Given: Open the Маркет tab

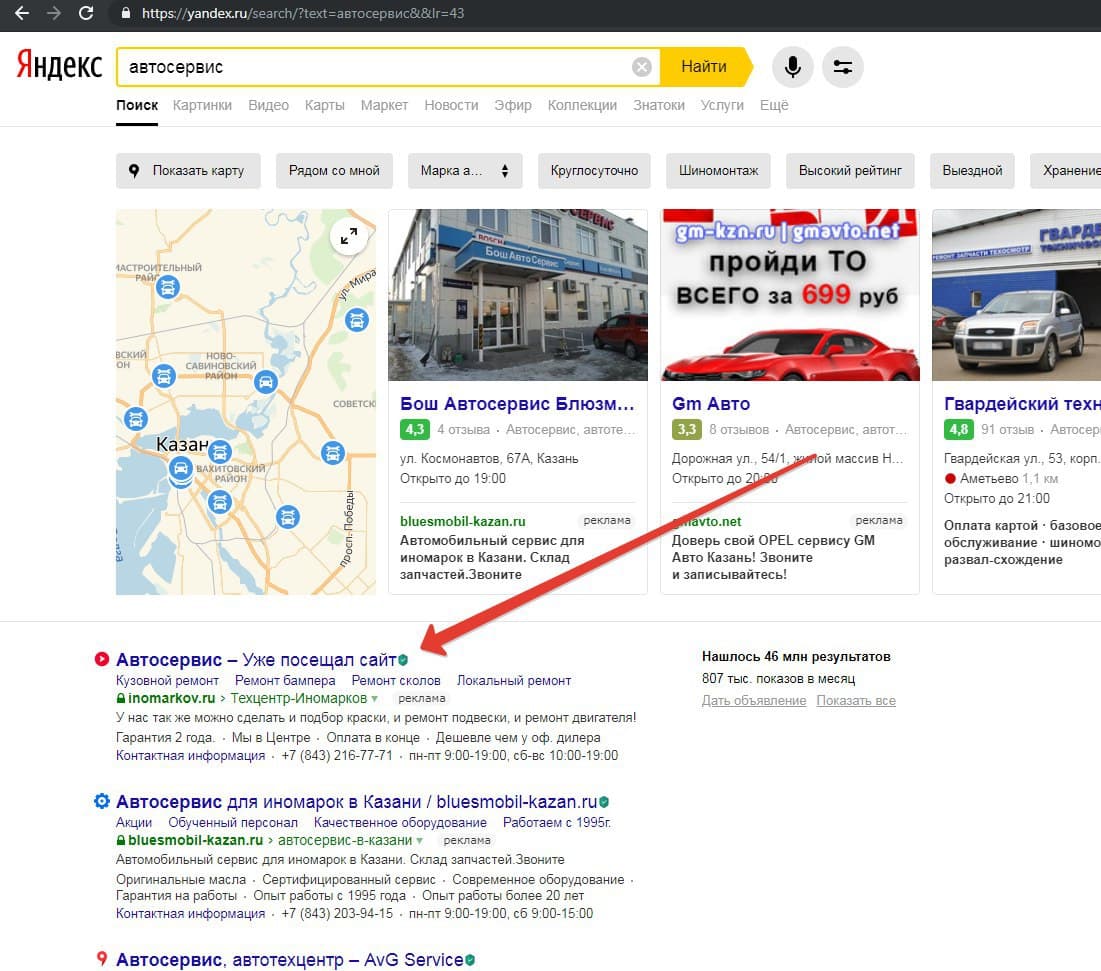Looking at the screenshot, I should pos(384,105).
